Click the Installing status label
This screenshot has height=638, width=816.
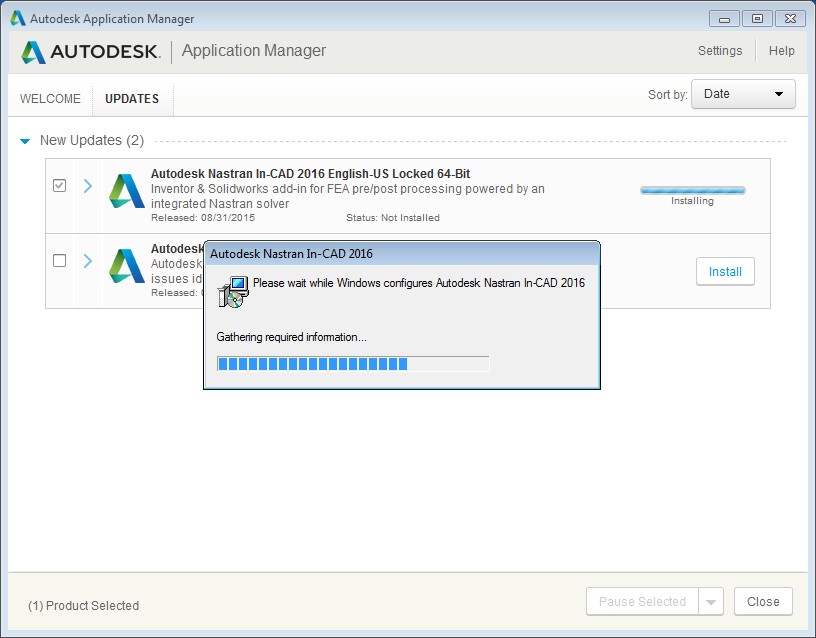tap(692, 201)
